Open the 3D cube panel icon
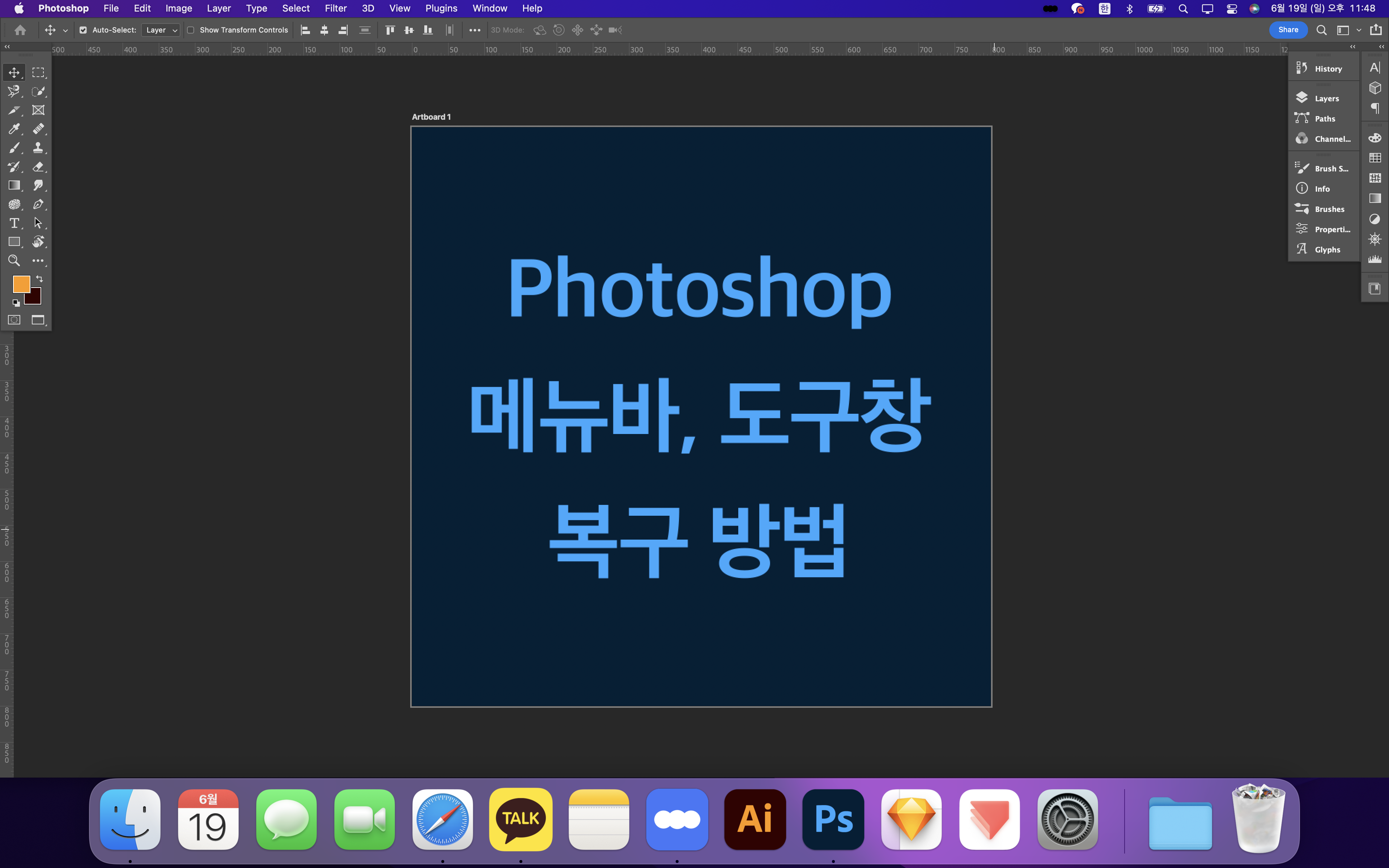This screenshot has height=868, width=1389. (1375, 88)
